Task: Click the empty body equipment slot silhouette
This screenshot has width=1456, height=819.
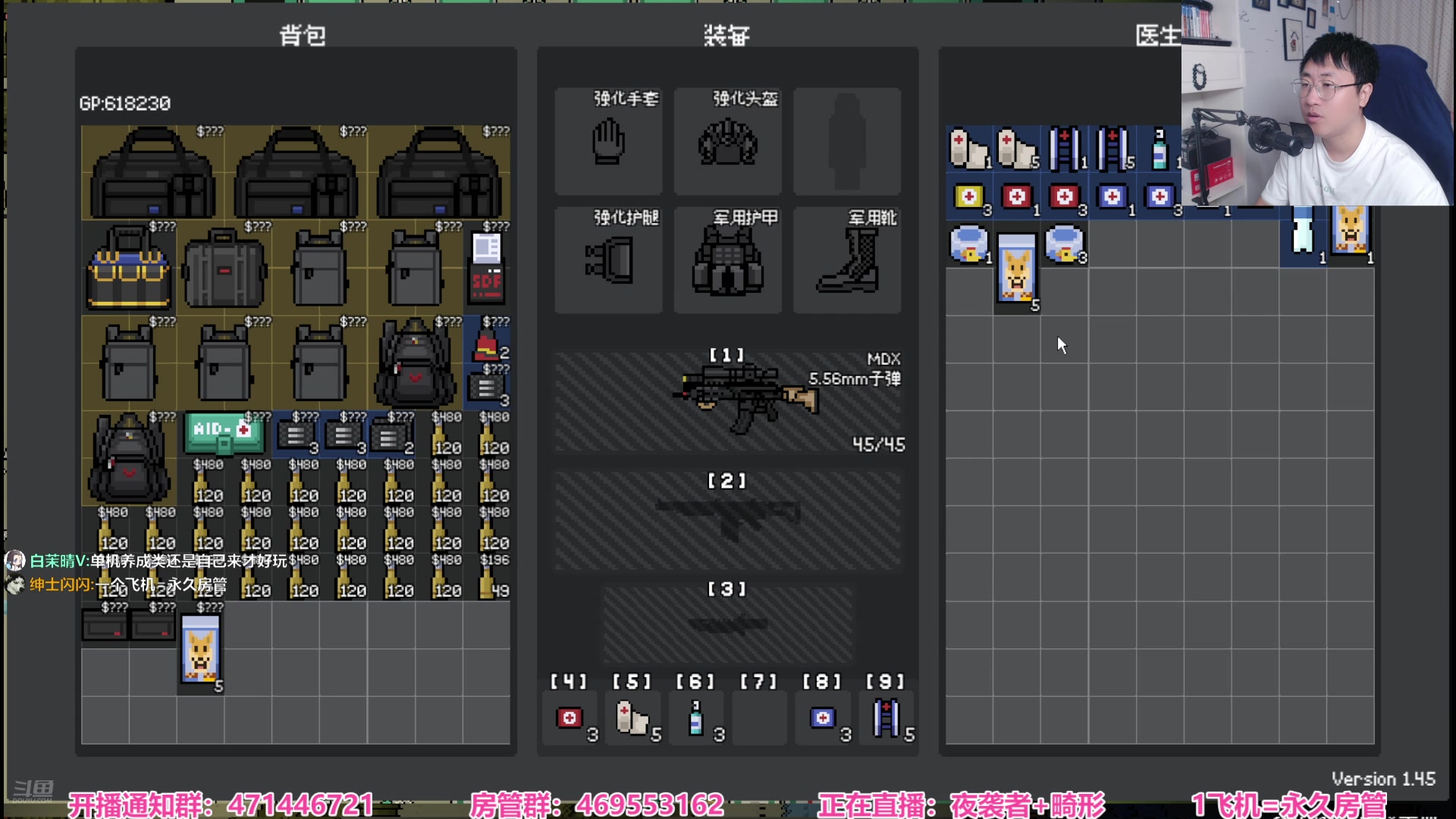Action: (847, 141)
